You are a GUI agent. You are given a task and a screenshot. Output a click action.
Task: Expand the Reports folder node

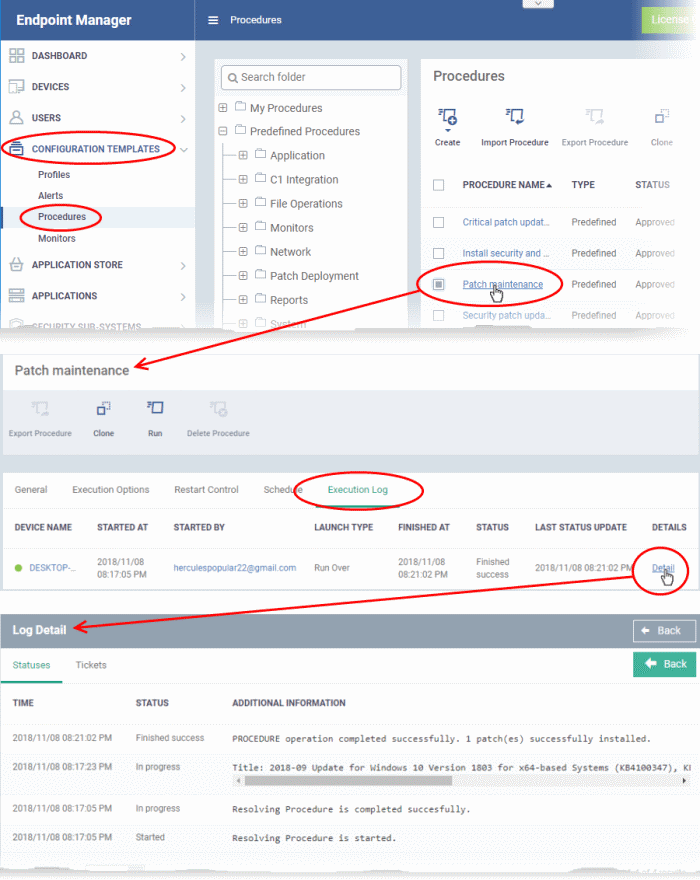click(243, 300)
